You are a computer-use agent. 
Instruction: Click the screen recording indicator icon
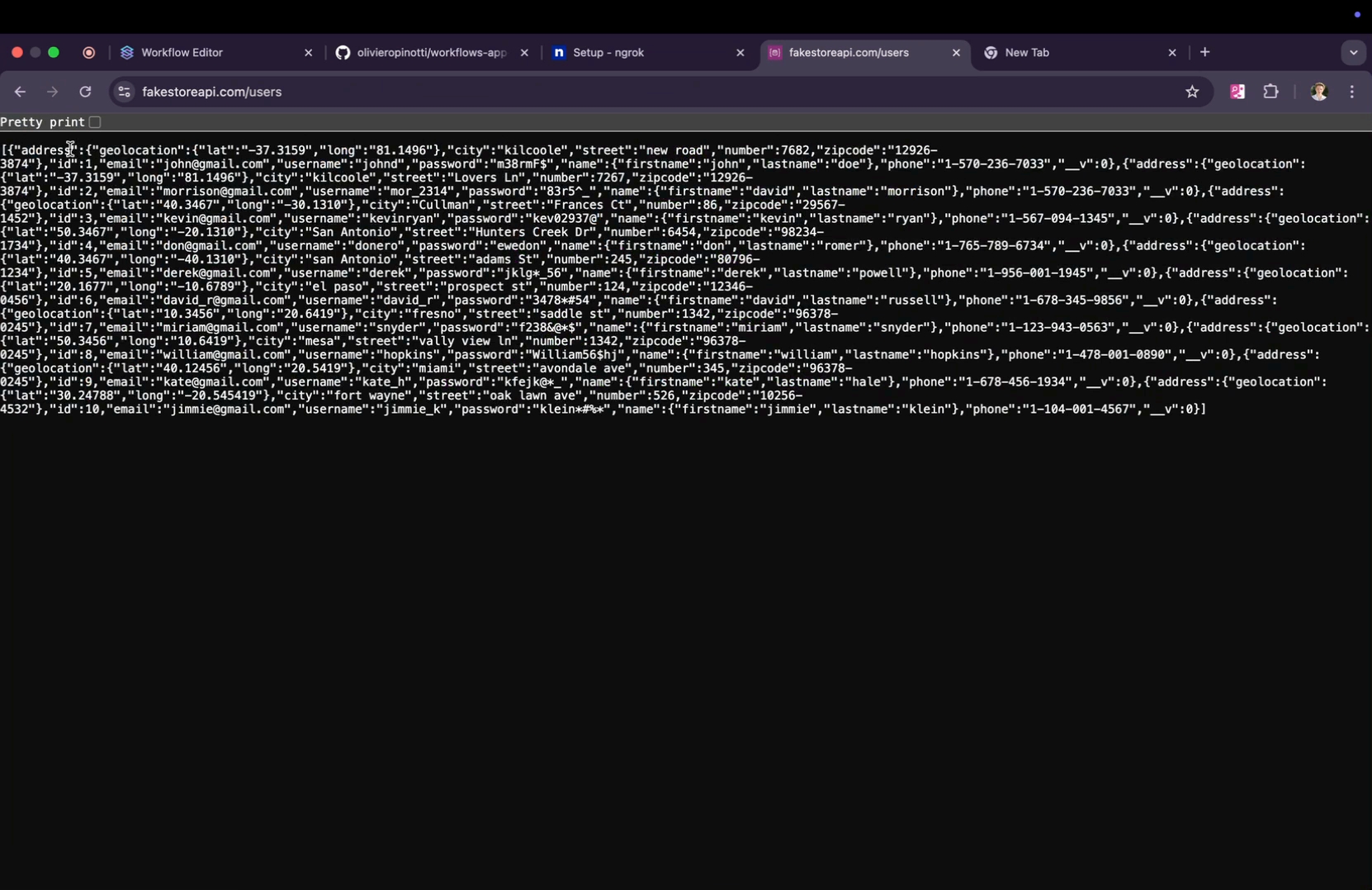coord(89,53)
